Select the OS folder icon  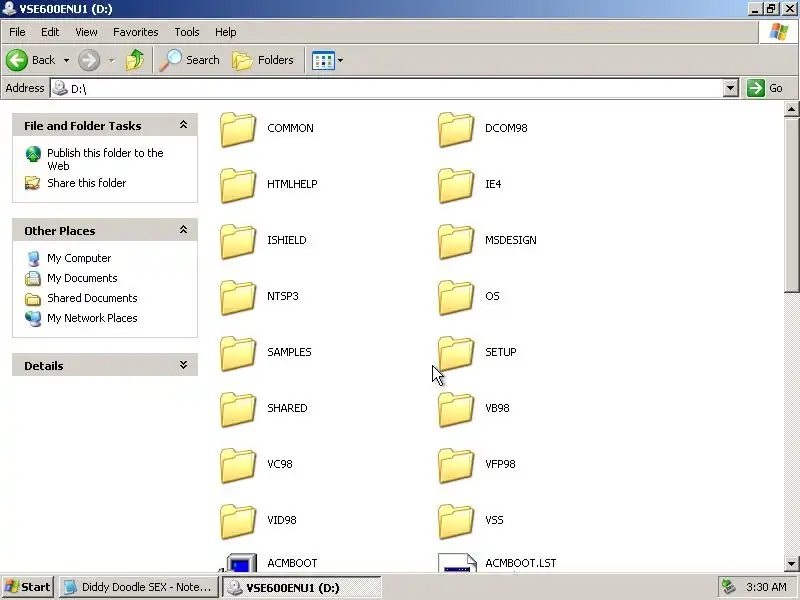pyautogui.click(x=456, y=298)
